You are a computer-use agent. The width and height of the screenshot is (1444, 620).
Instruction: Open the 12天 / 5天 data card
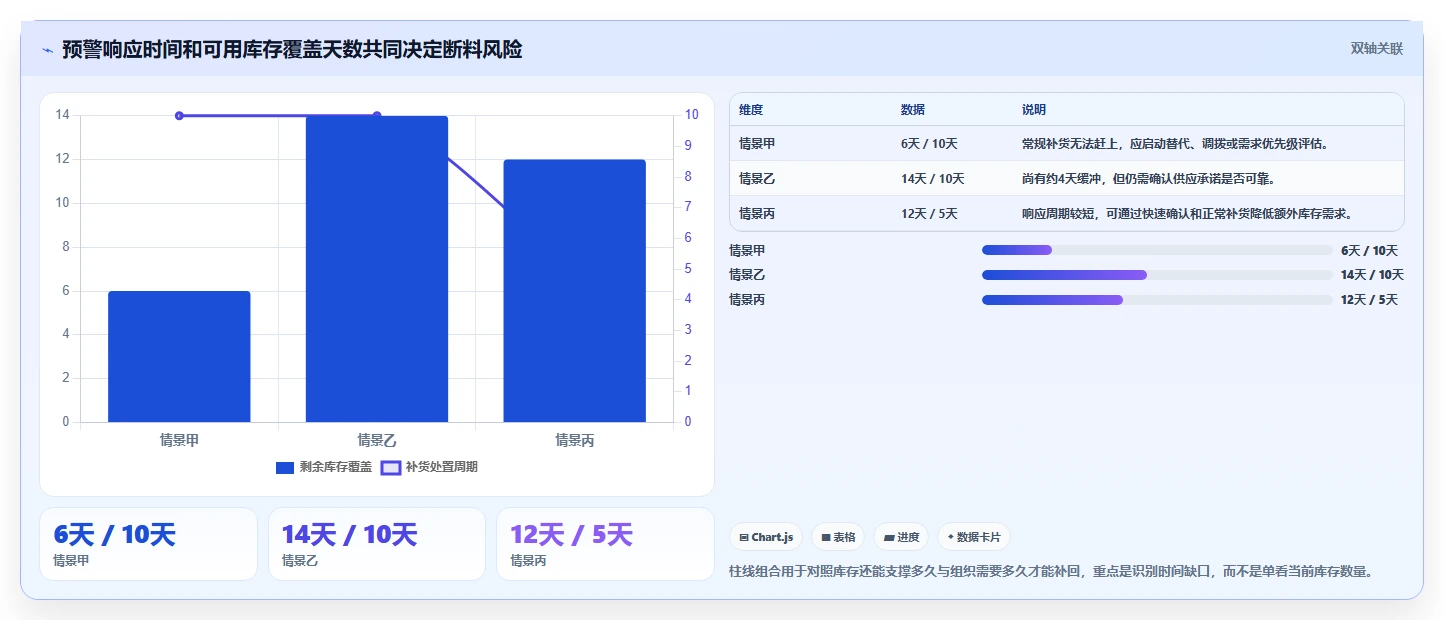(x=605, y=544)
